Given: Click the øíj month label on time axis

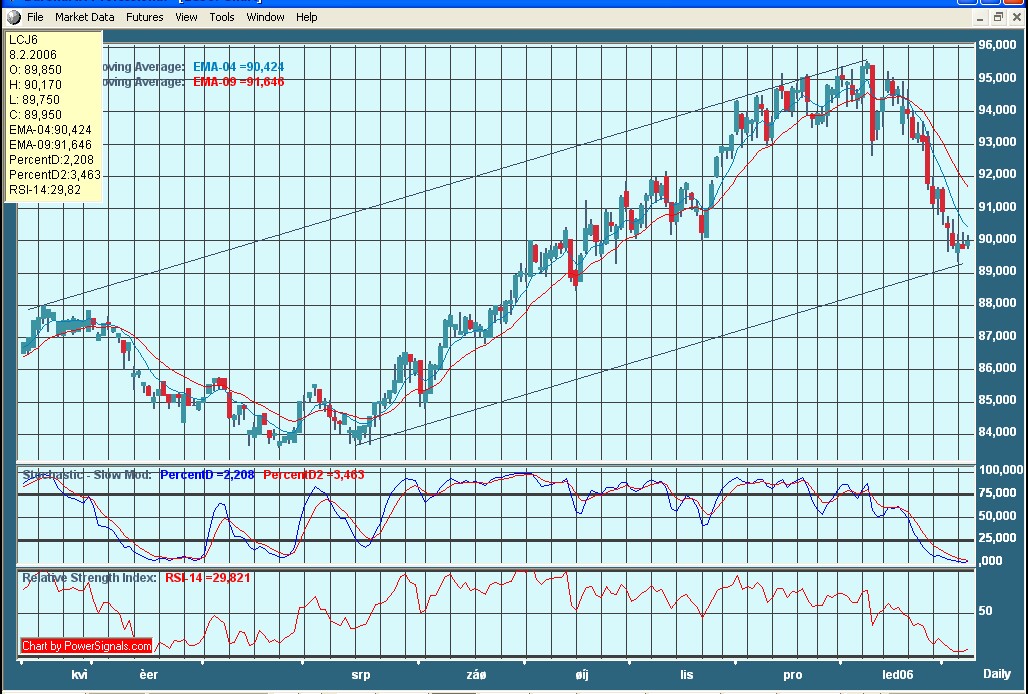Looking at the screenshot, I should coord(582,675).
